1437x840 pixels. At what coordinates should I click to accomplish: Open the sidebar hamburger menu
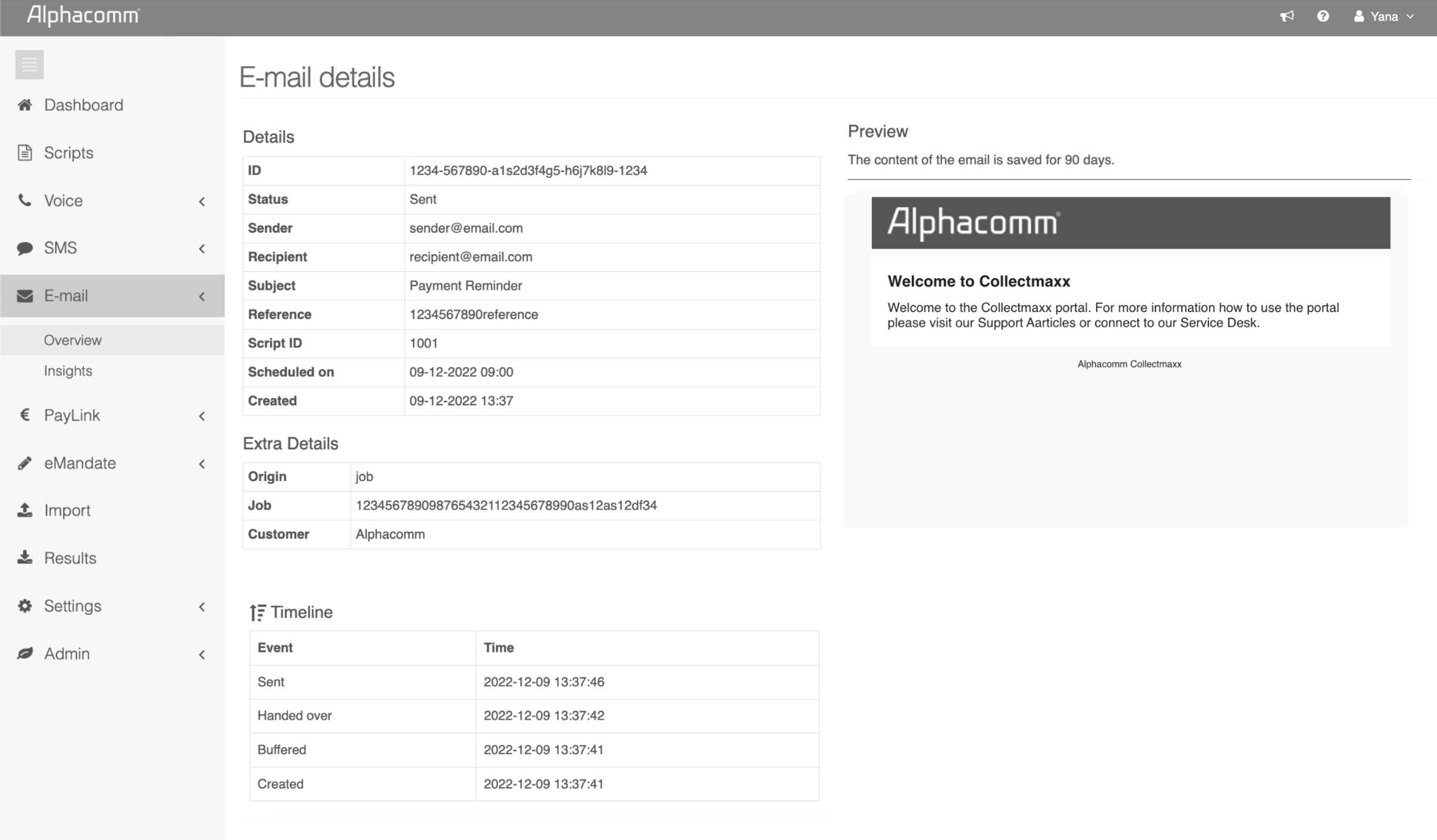(x=29, y=64)
